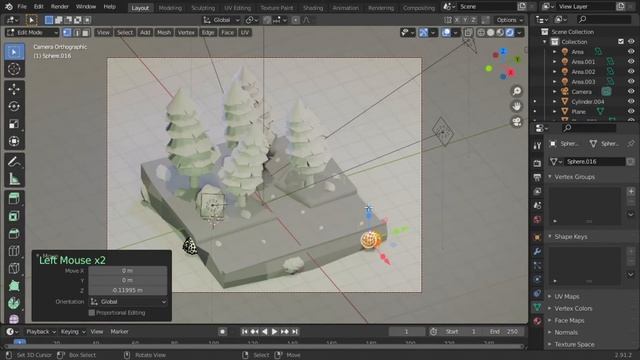Image resolution: width=640 pixels, height=360 pixels.
Task: Switch to the Shading workspace tab
Action: point(313,8)
